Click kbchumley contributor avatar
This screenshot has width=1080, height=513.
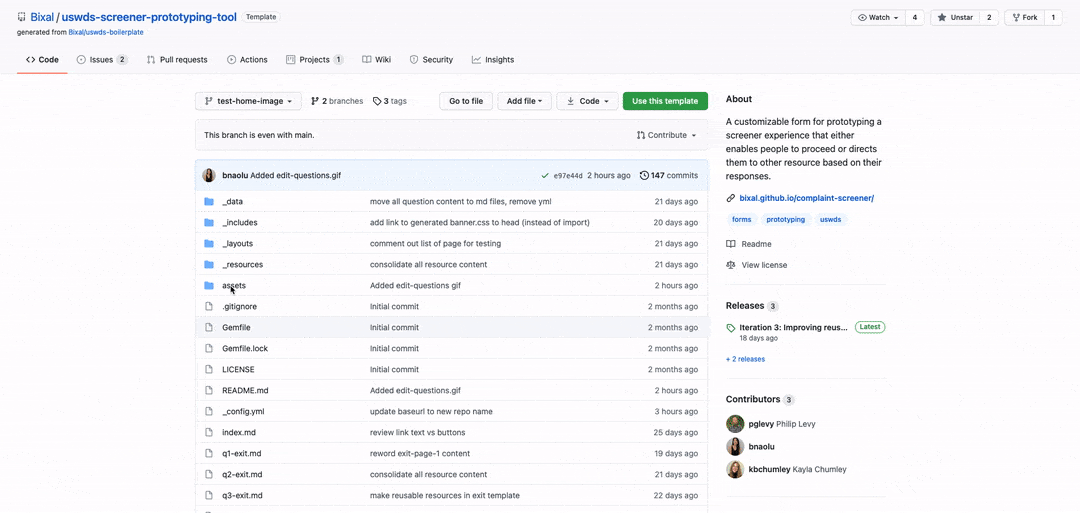(x=735, y=470)
